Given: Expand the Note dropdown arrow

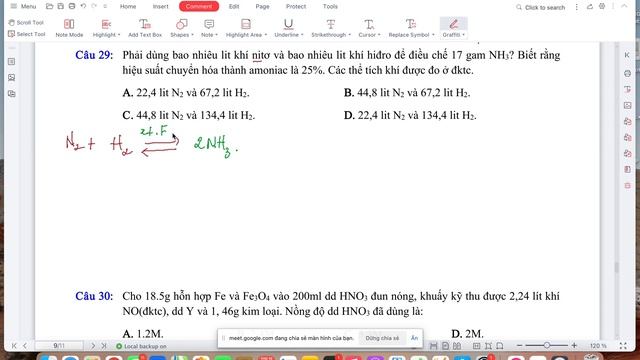Looking at the screenshot, I should pyautogui.click(x=217, y=35).
